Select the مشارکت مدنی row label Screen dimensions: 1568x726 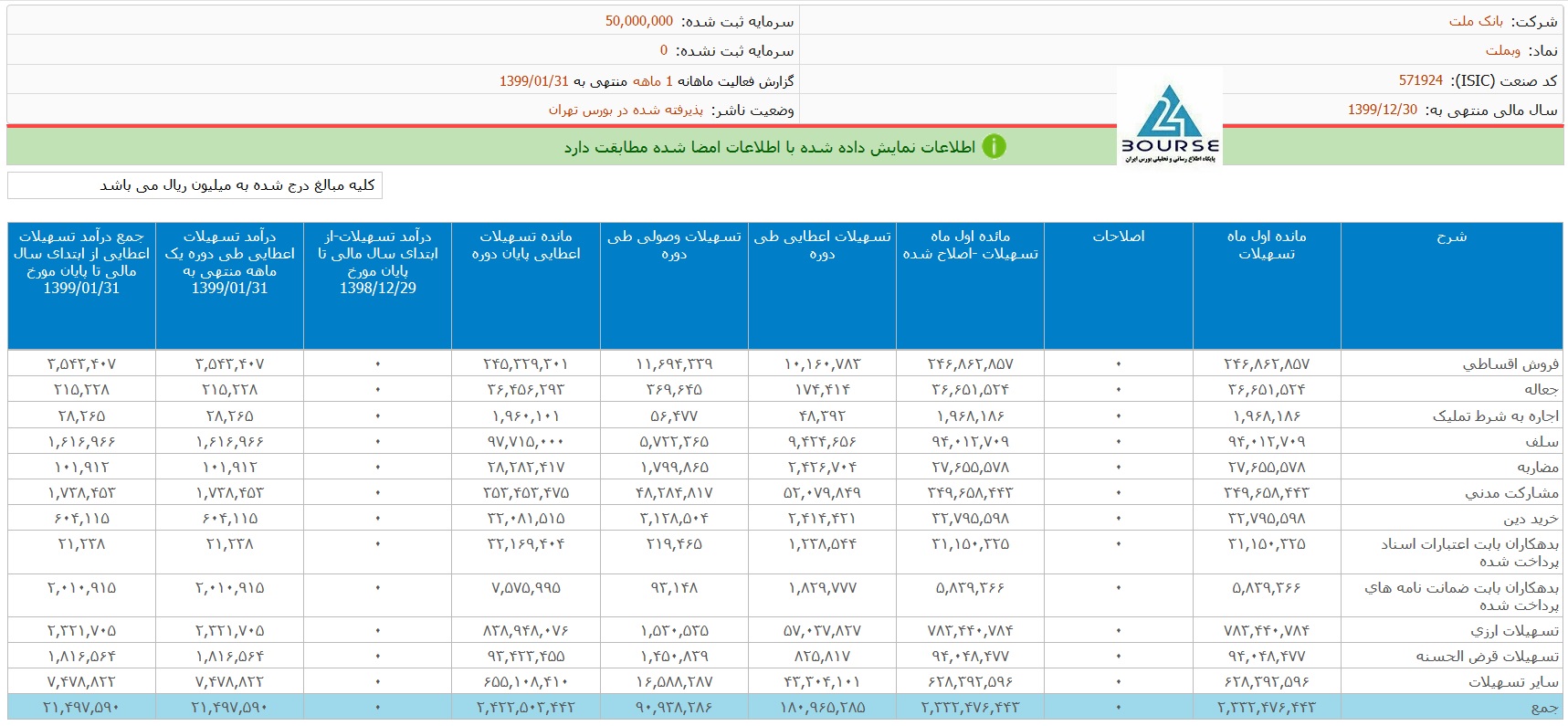[x=1511, y=492]
